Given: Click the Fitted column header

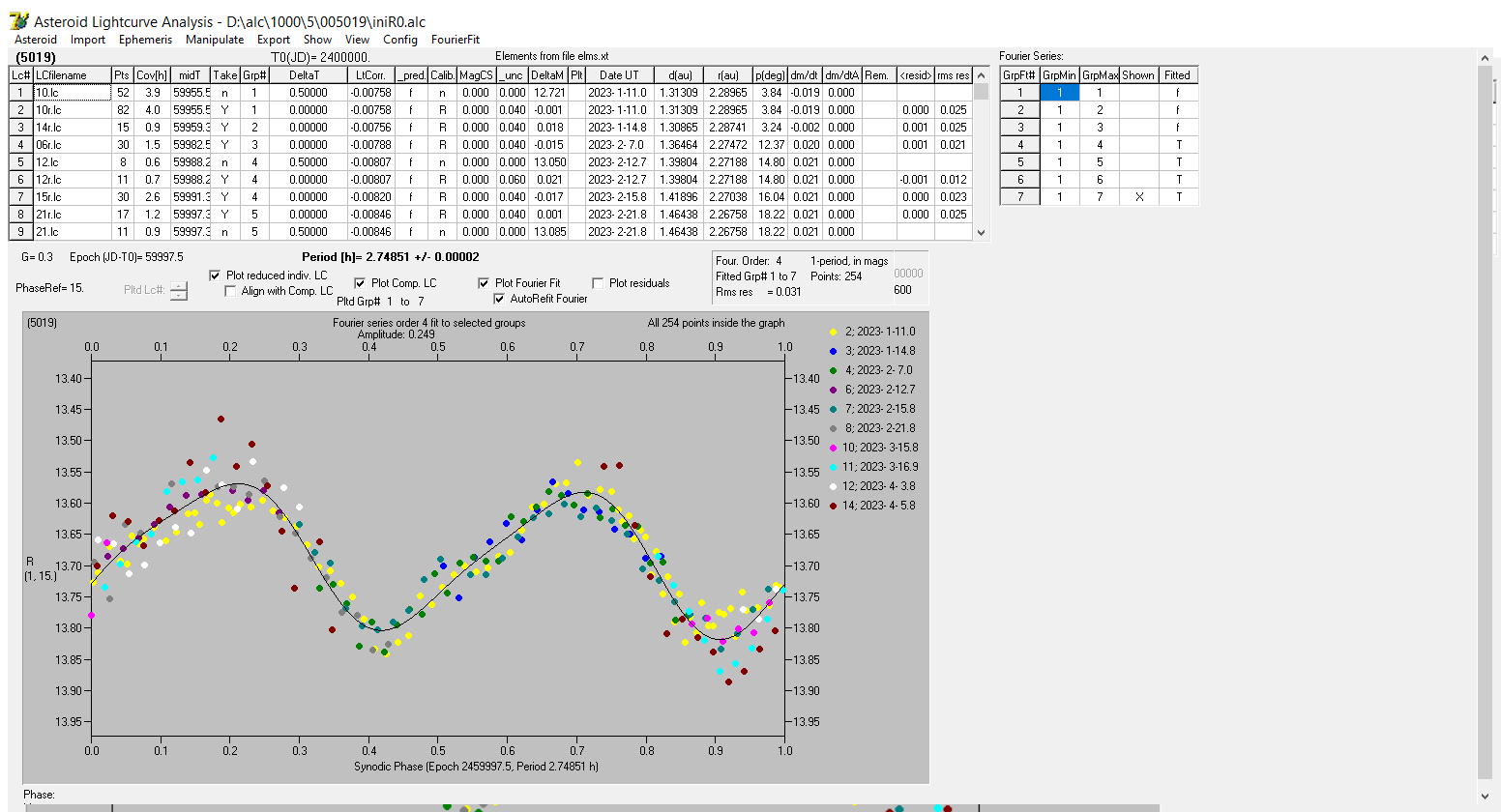Looking at the screenshot, I should coord(1177,75).
